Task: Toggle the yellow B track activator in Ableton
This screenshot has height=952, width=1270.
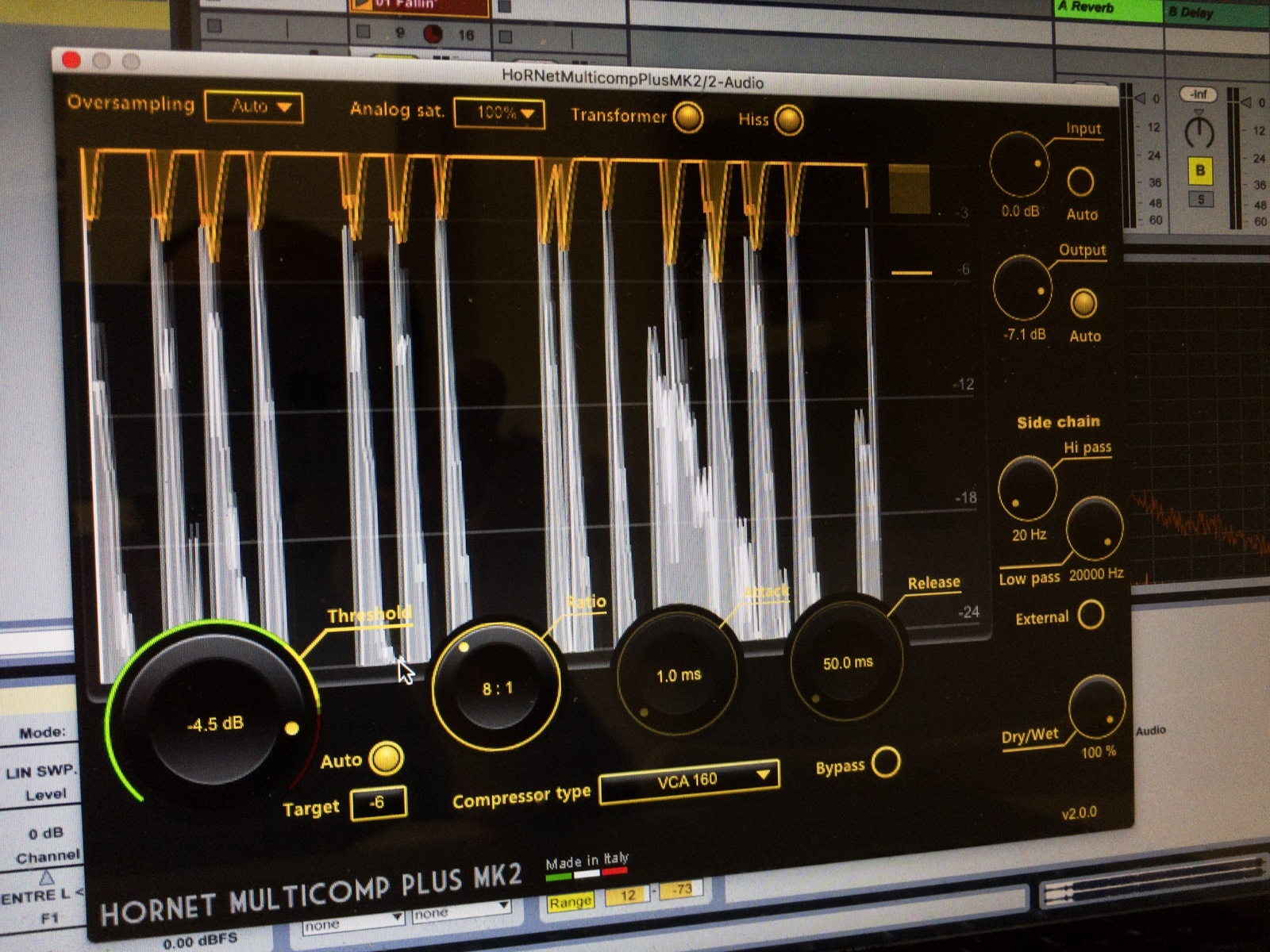Action: click(1200, 170)
